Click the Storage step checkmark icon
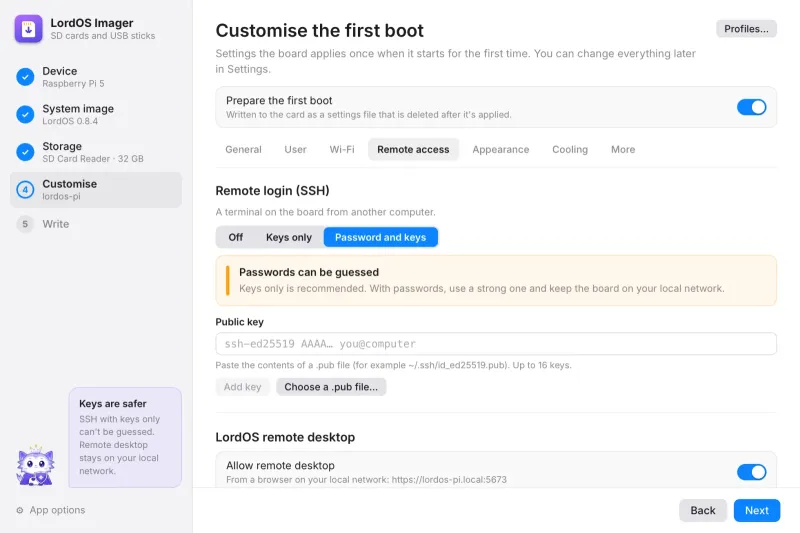 pos(25,152)
